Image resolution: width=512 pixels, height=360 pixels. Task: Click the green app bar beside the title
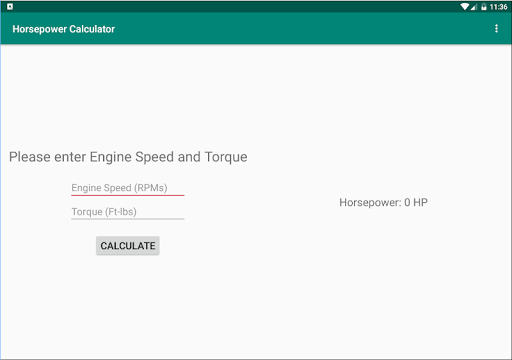(x=300, y=29)
